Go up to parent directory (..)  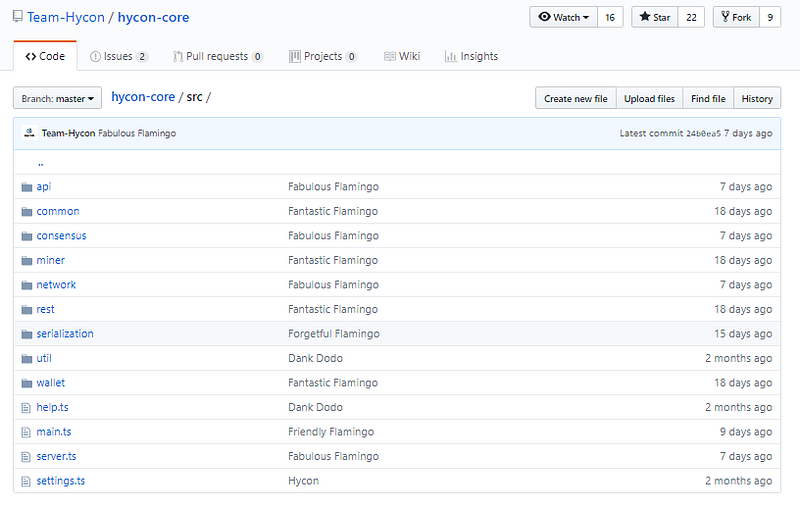point(41,163)
